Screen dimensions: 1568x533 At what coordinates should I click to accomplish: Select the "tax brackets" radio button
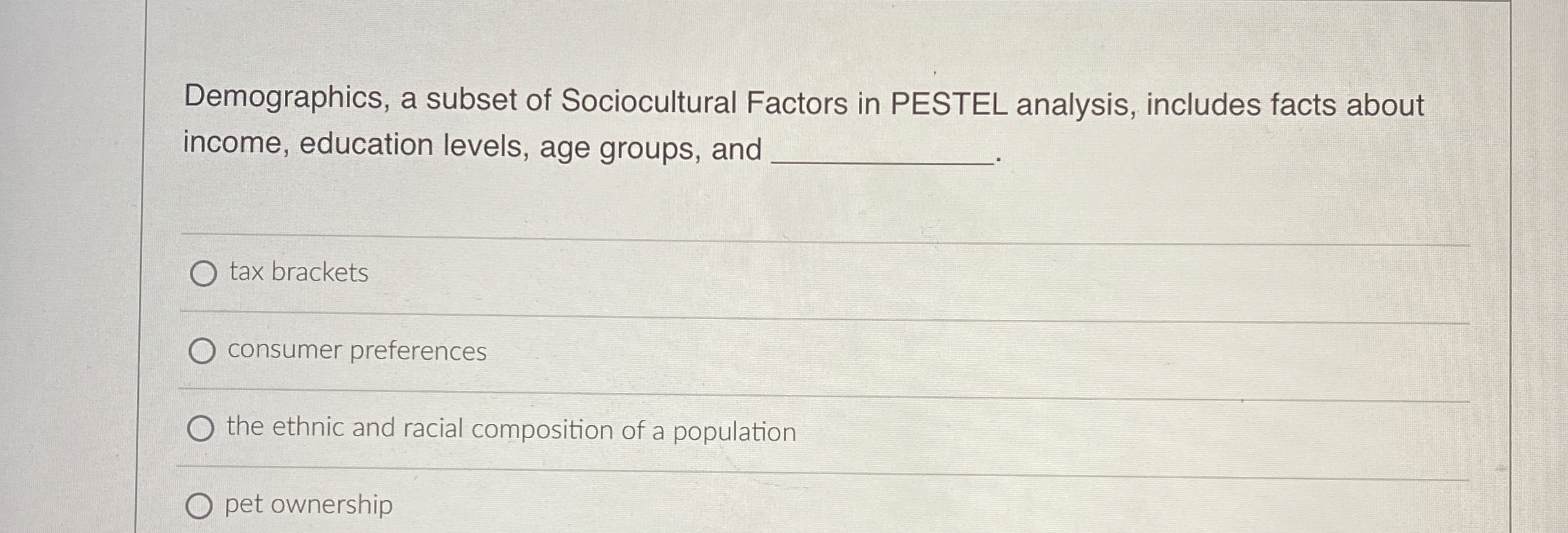pyautogui.click(x=203, y=274)
